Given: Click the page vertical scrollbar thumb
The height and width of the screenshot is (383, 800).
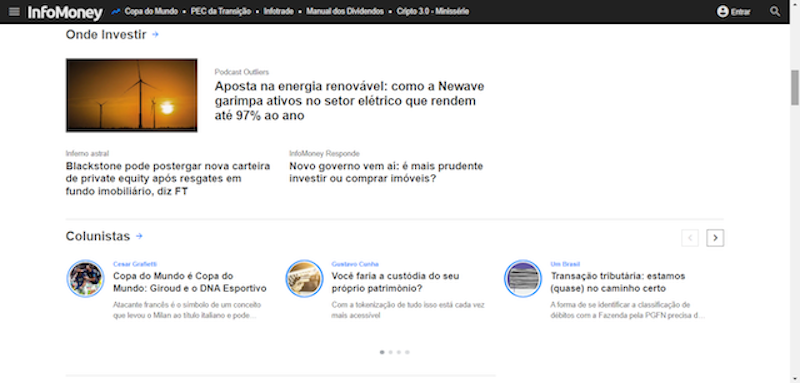Looking at the screenshot, I should (795, 88).
